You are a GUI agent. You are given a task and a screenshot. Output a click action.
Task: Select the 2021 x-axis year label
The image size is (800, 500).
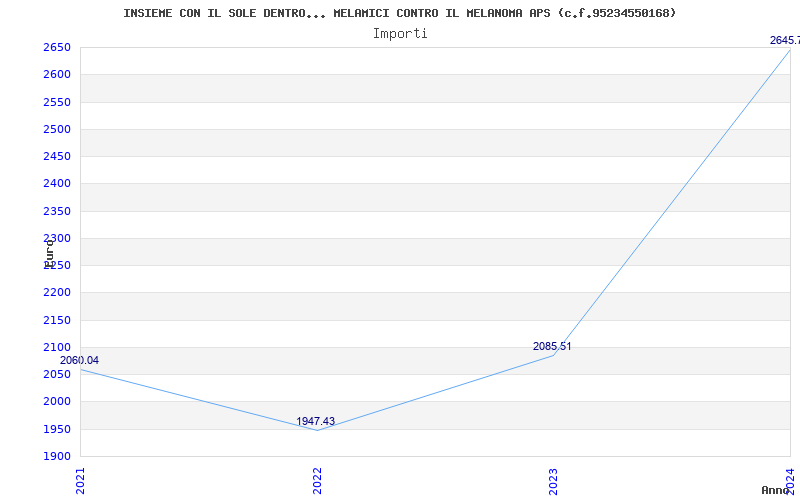[81, 480]
